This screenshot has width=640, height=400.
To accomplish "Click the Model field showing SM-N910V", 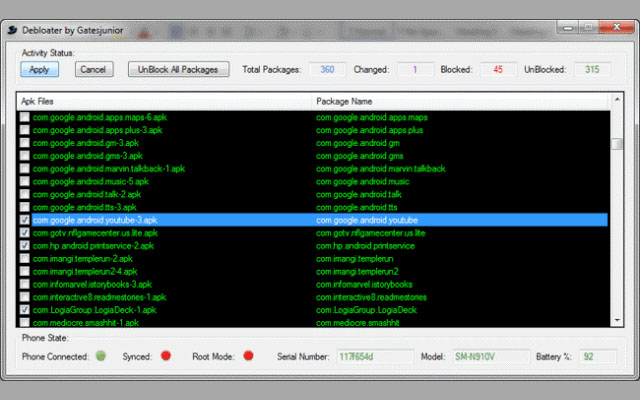I will tap(491, 356).
